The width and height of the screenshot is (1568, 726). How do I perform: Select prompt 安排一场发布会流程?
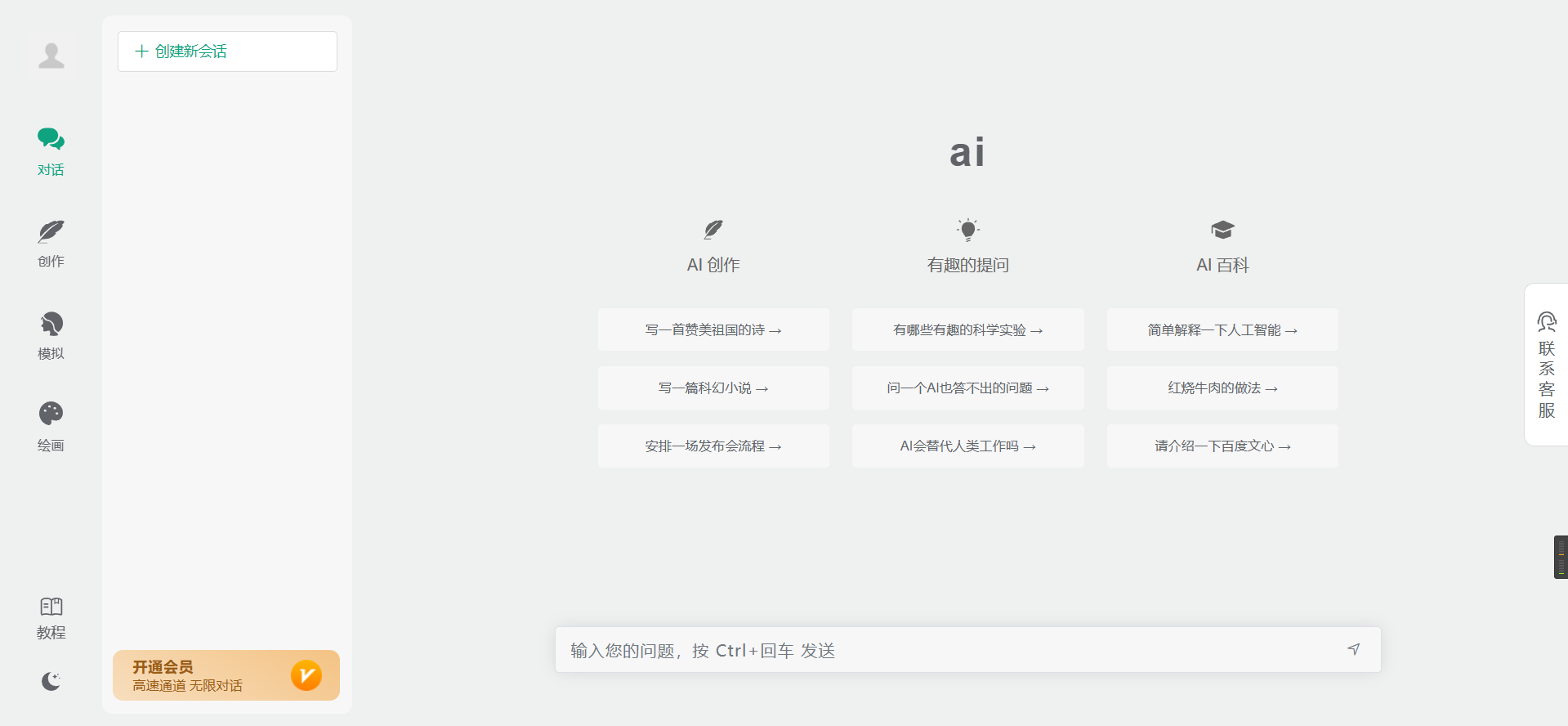click(x=713, y=446)
